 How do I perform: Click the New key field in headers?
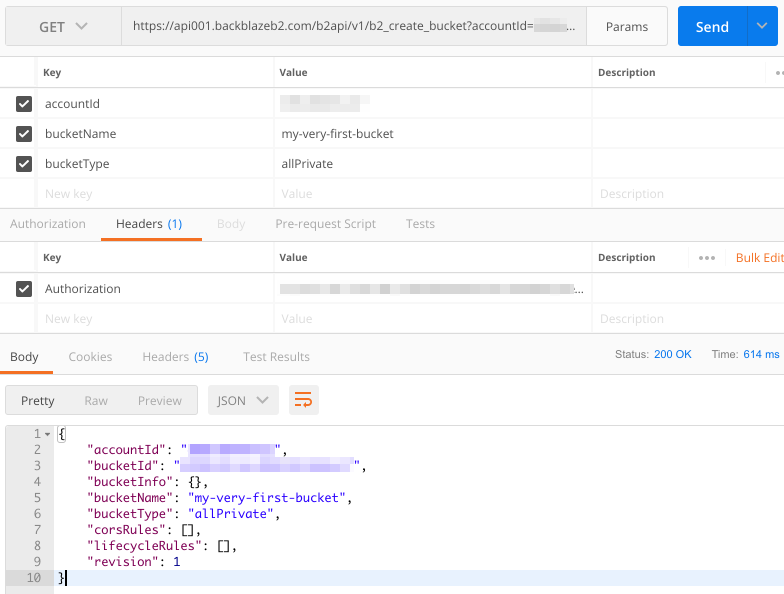click(x=156, y=318)
